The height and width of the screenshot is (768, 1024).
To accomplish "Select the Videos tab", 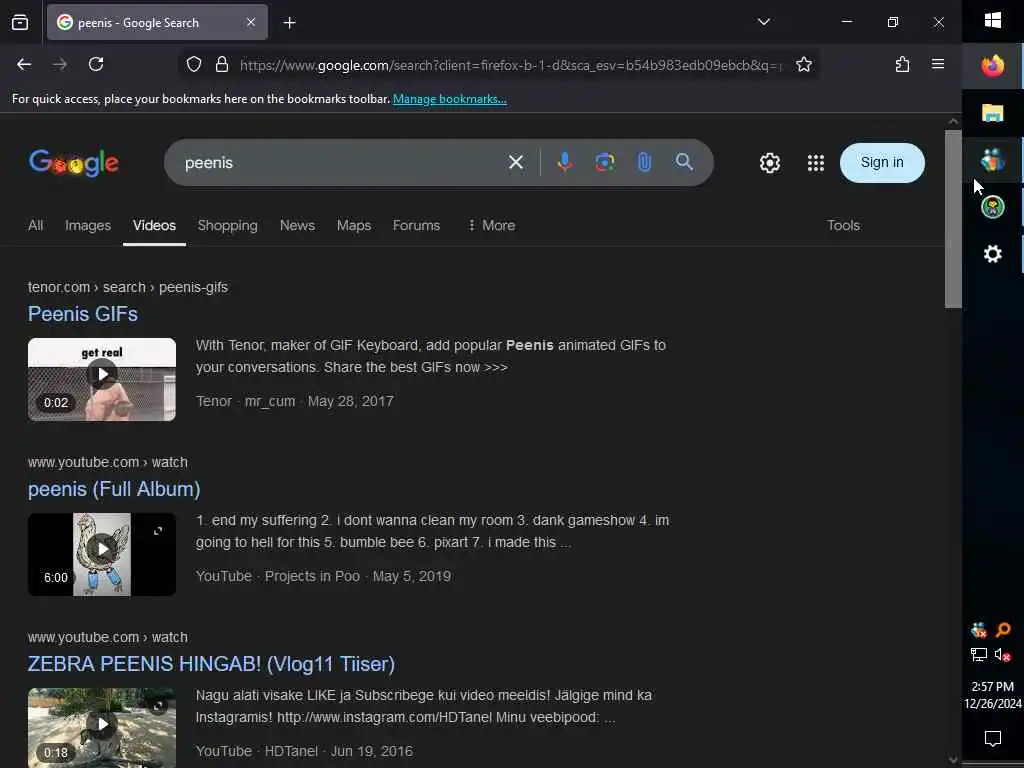I will (x=154, y=225).
